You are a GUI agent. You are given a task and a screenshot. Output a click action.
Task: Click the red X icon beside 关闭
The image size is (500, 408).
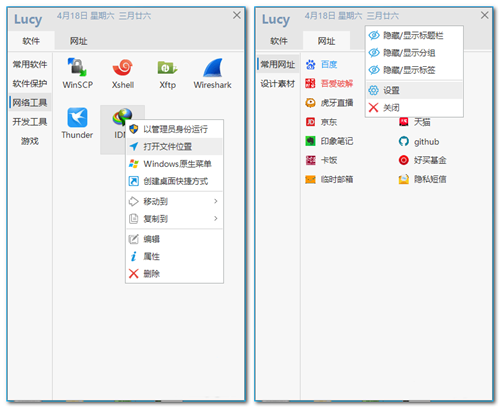point(374,107)
